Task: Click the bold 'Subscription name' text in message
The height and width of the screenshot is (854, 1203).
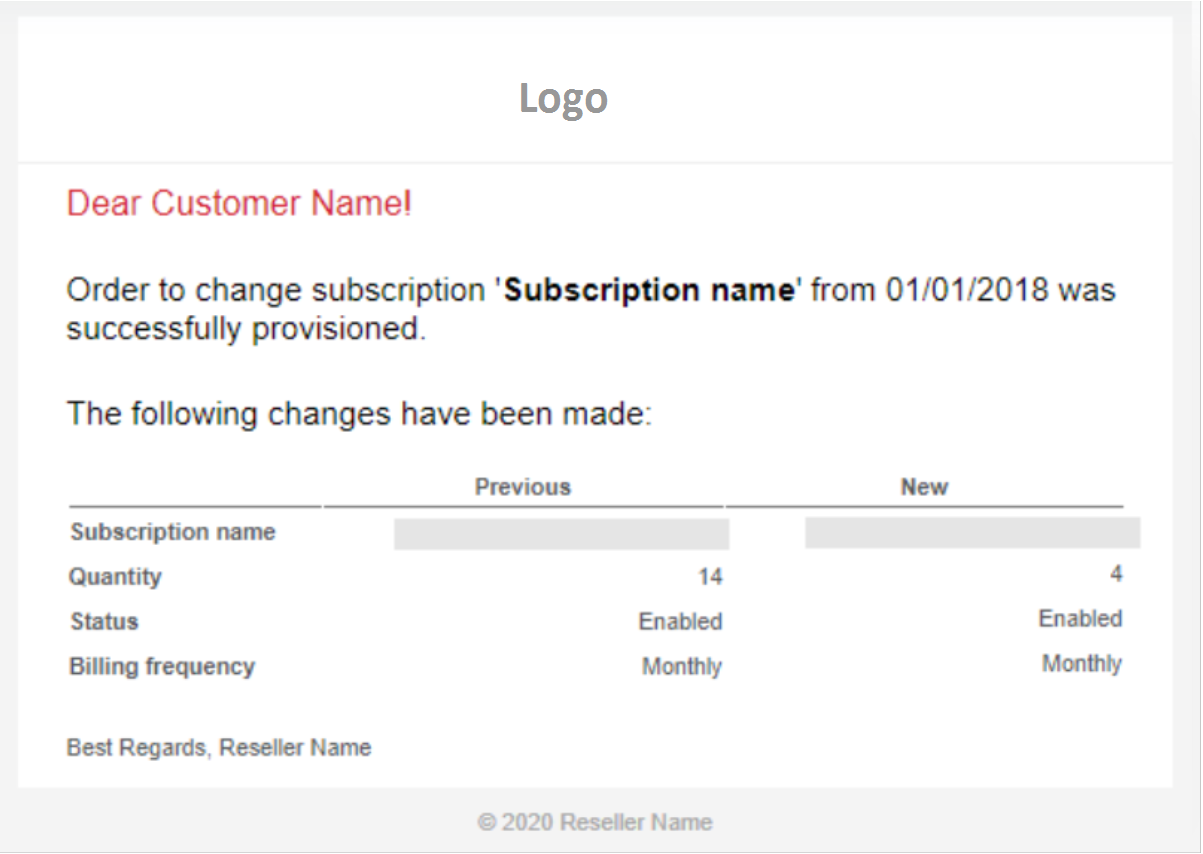Action: pos(648,291)
